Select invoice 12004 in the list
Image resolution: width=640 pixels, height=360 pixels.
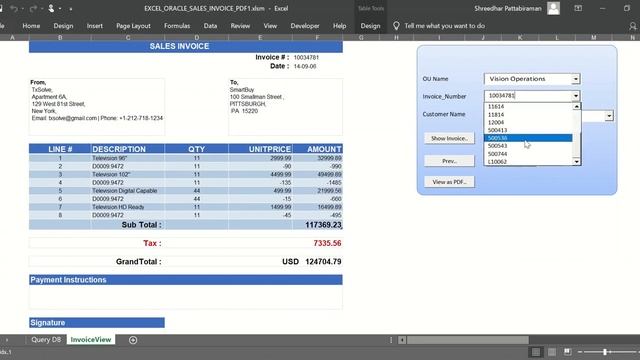528,122
